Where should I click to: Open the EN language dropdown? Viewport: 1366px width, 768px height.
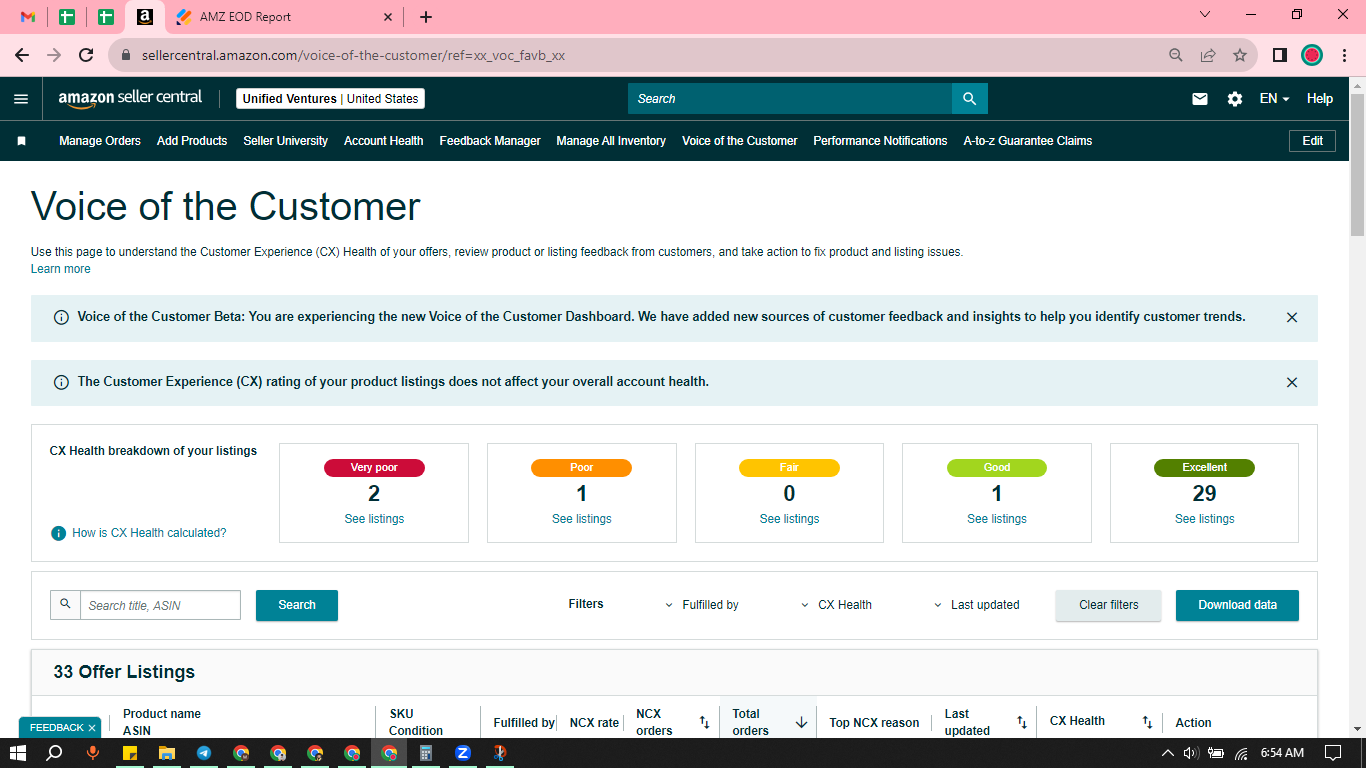pos(1274,99)
